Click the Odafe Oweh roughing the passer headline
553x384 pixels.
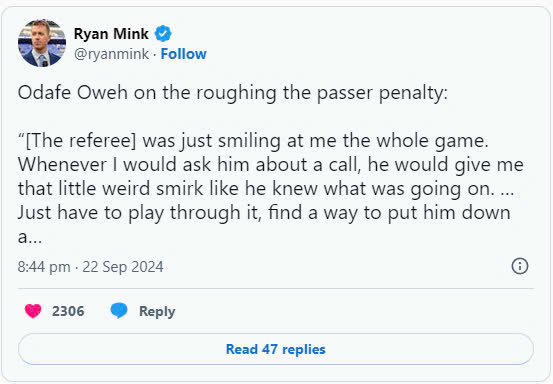(x=233, y=93)
